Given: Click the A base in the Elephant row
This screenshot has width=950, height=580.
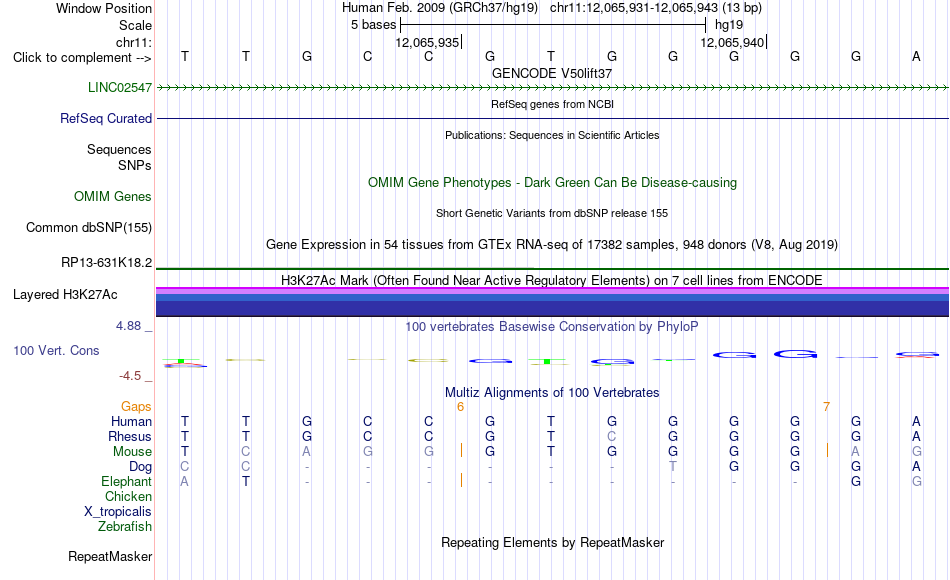Looking at the screenshot, I should pos(184,482).
